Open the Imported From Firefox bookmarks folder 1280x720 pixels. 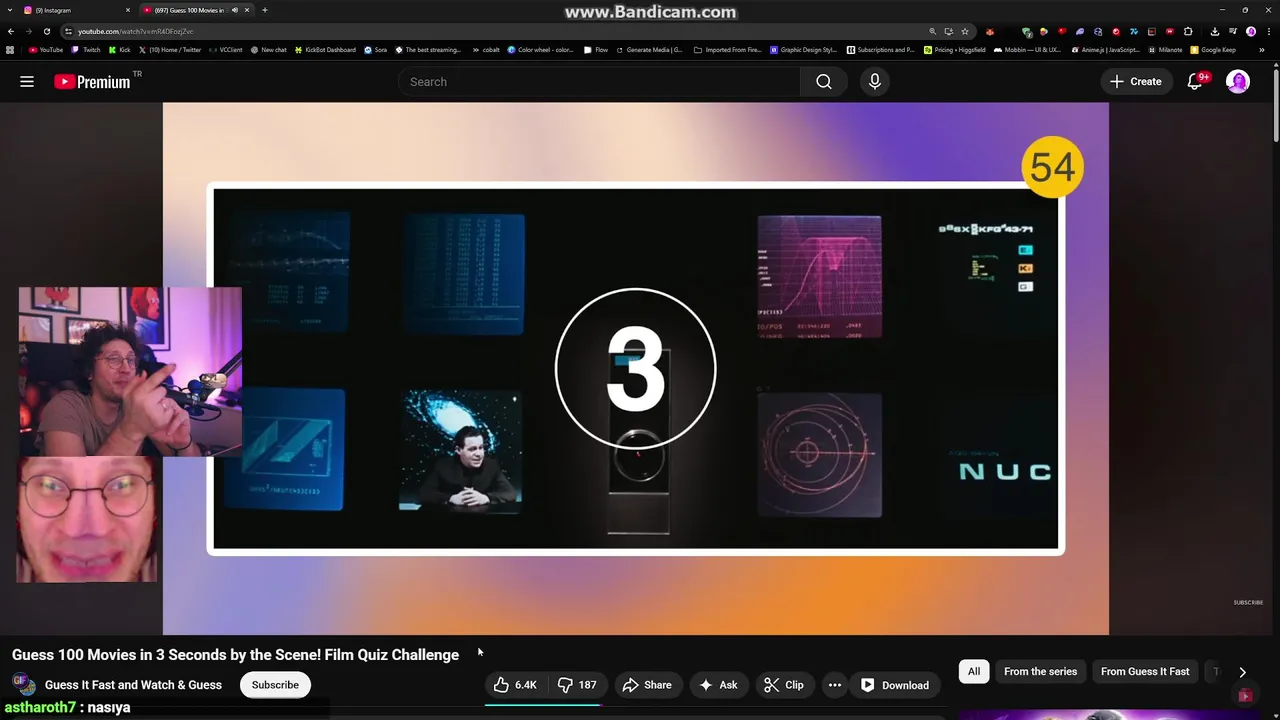(727, 50)
